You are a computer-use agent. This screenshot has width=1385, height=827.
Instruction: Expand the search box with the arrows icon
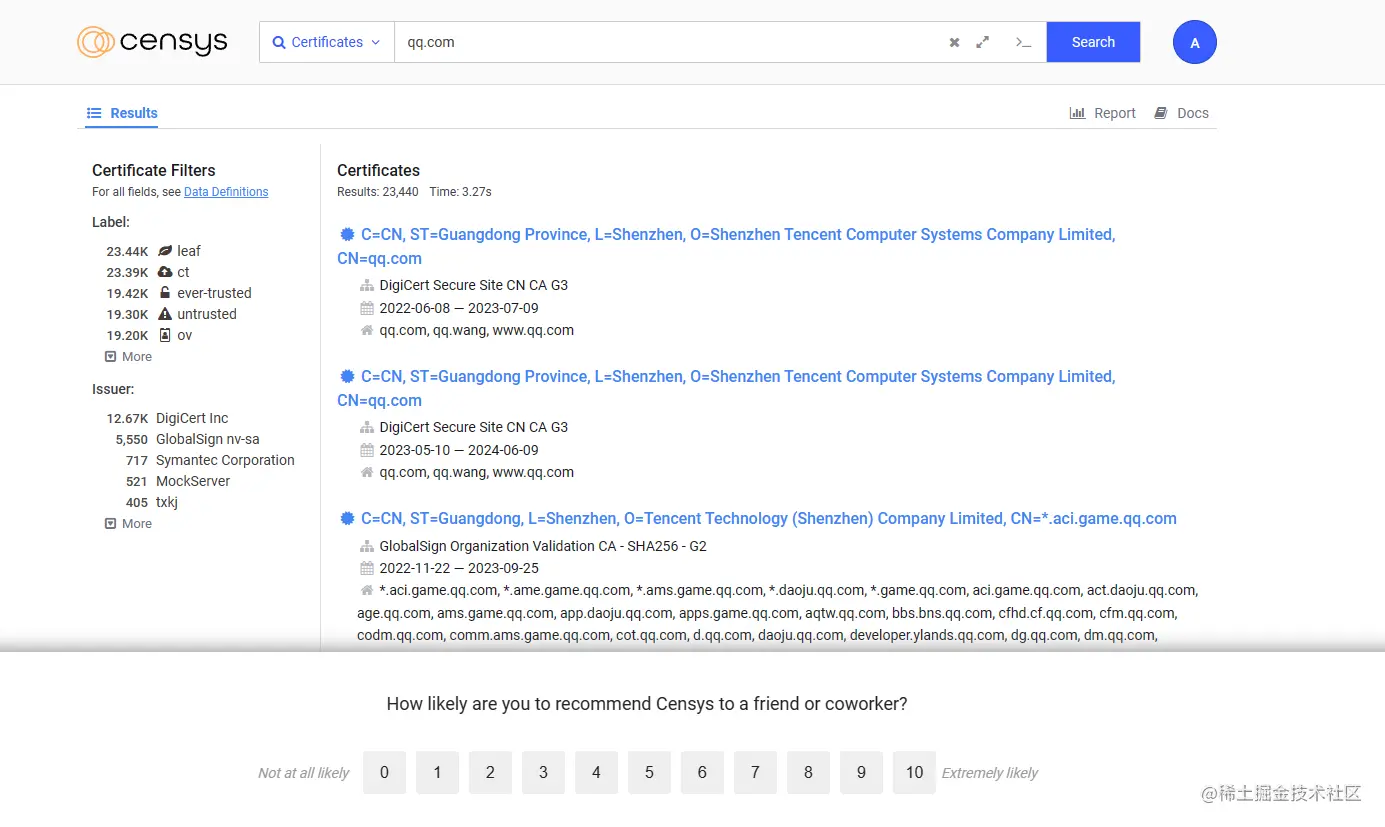pyautogui.click(x=983, y=42)
